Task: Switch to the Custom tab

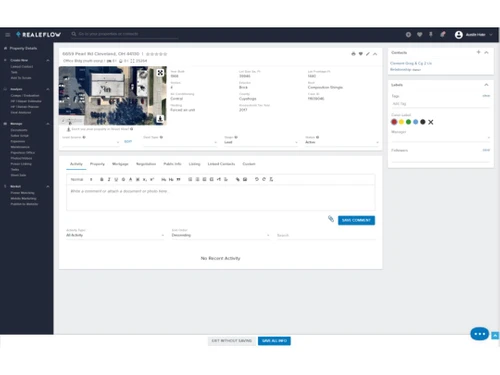Action: point(249,164)
